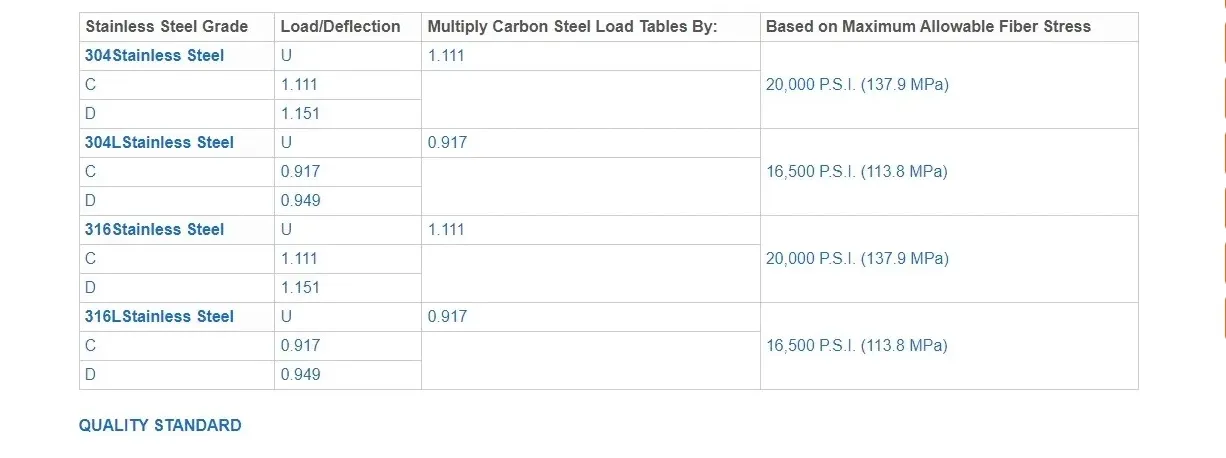Follow the 316L Stainless Steel link
1226x458 pixels.
(159, 317)
